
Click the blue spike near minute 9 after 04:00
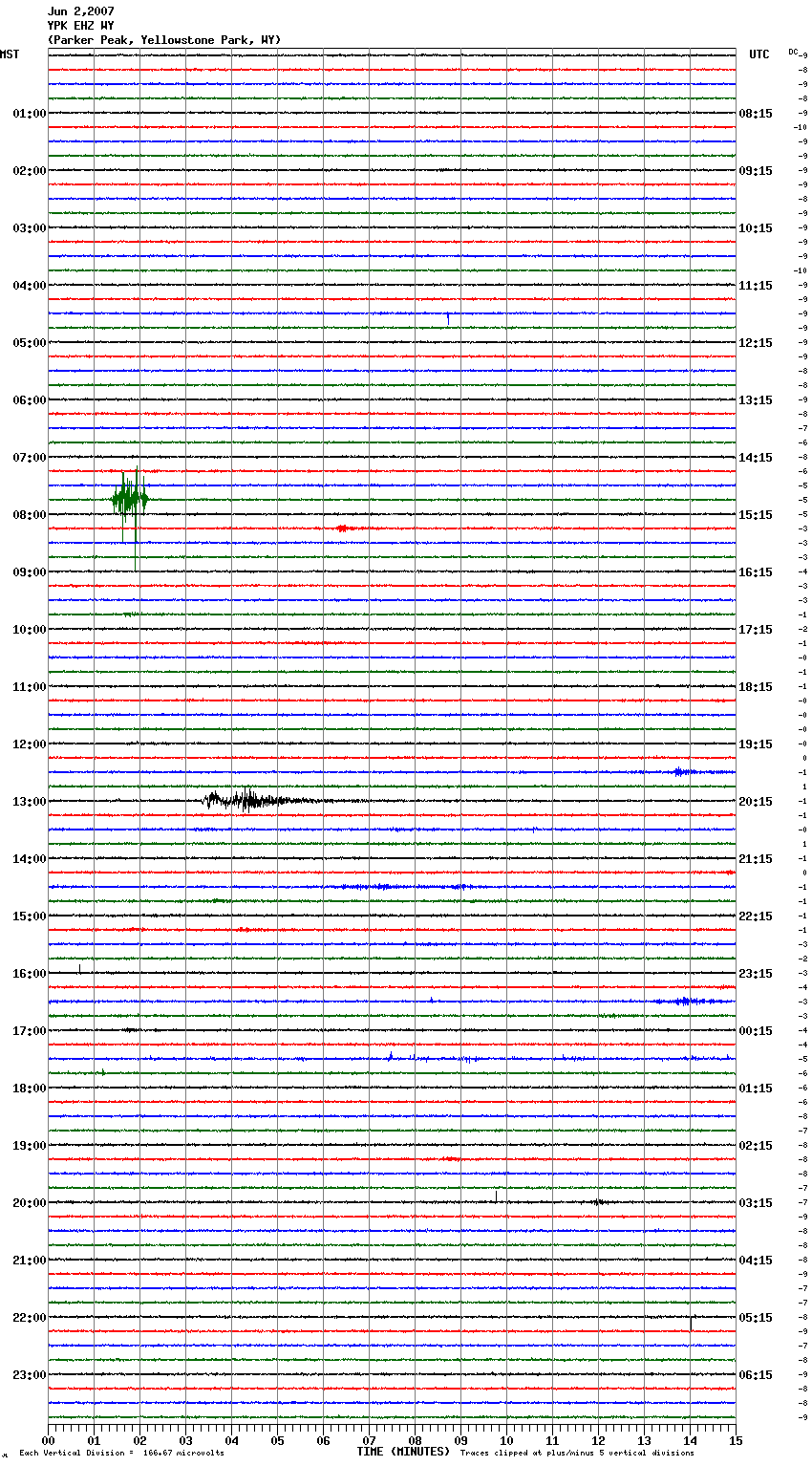coord(448,317)
